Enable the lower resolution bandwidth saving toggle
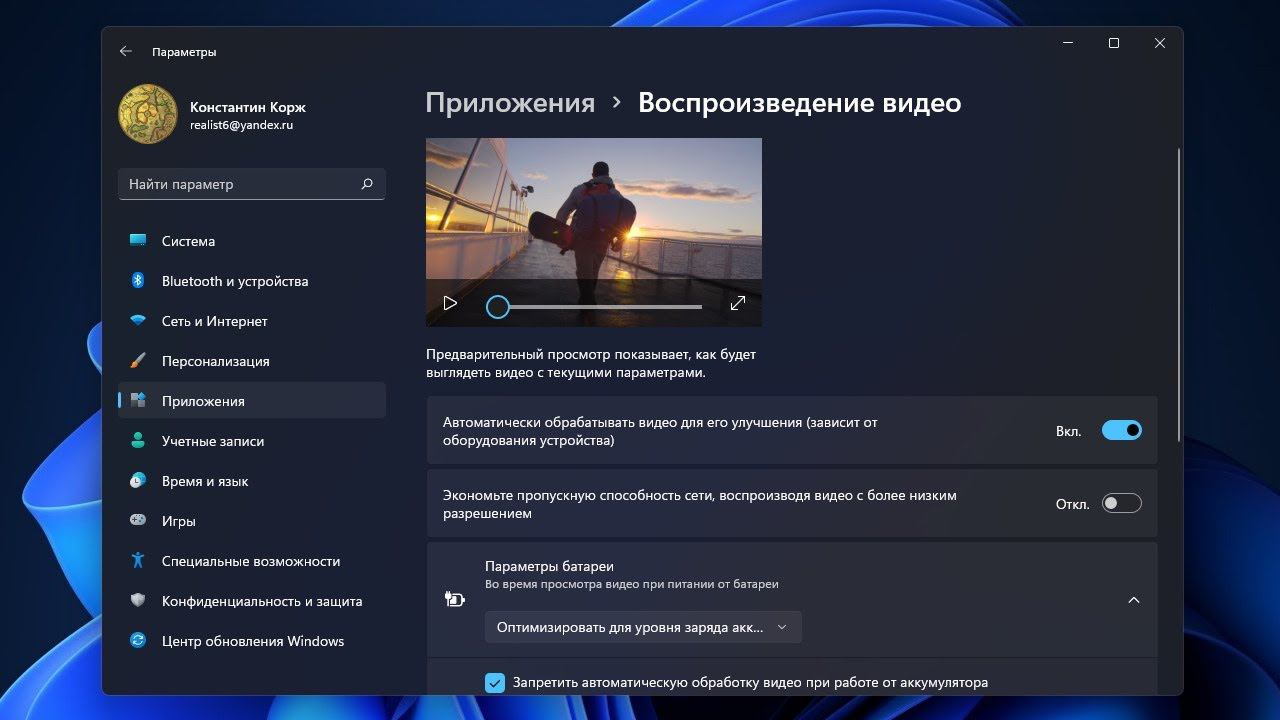The image size is (1280, 720). tap(1121, 503)
